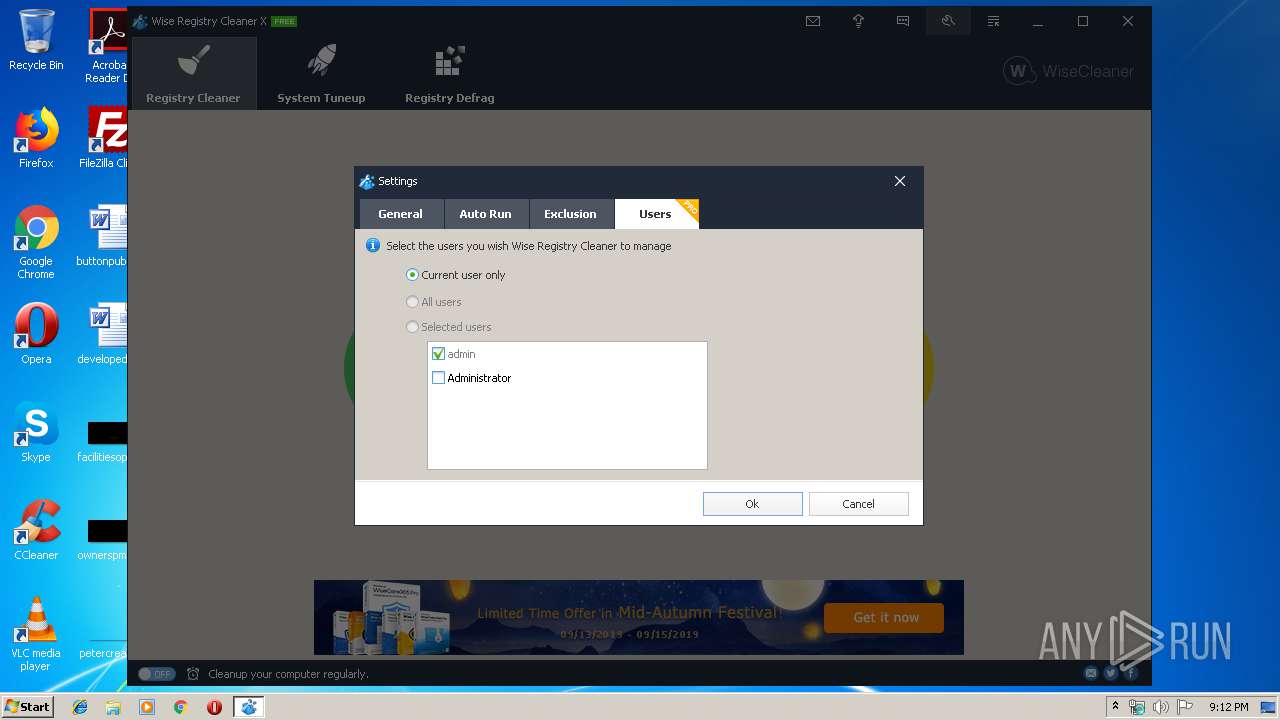1280x720 pixels.
Task: Open VLC media player shortcut
Action: [36, 634]
